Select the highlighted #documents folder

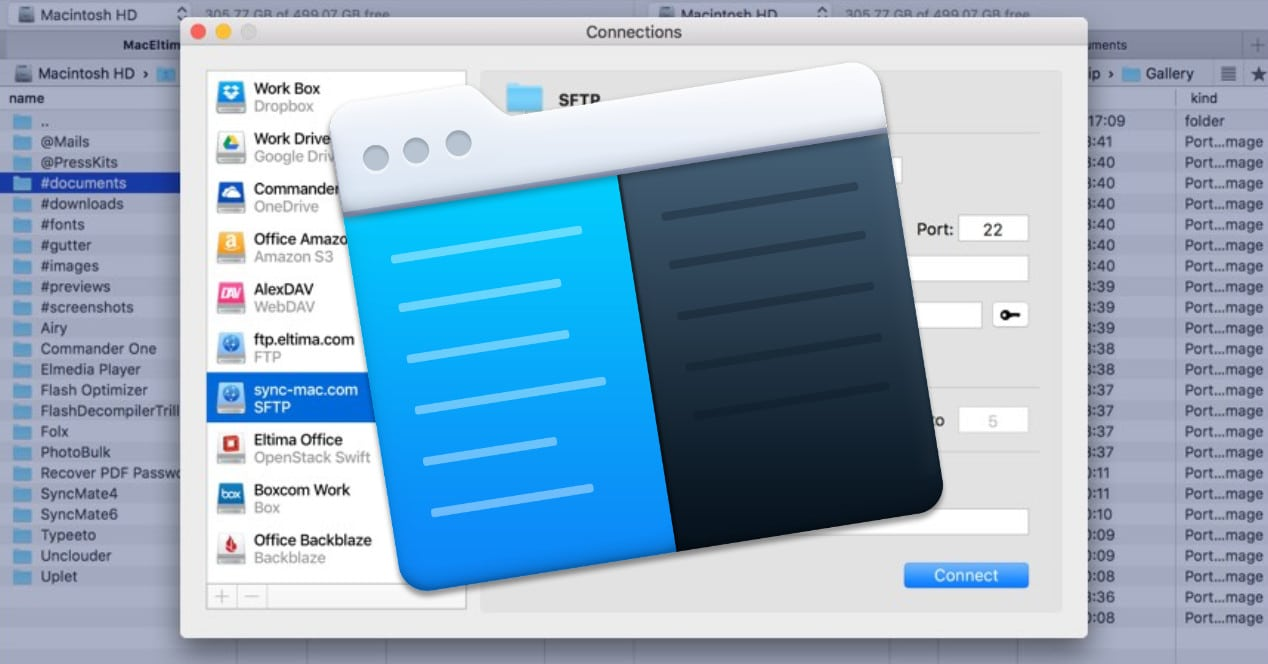coord(90,183)
